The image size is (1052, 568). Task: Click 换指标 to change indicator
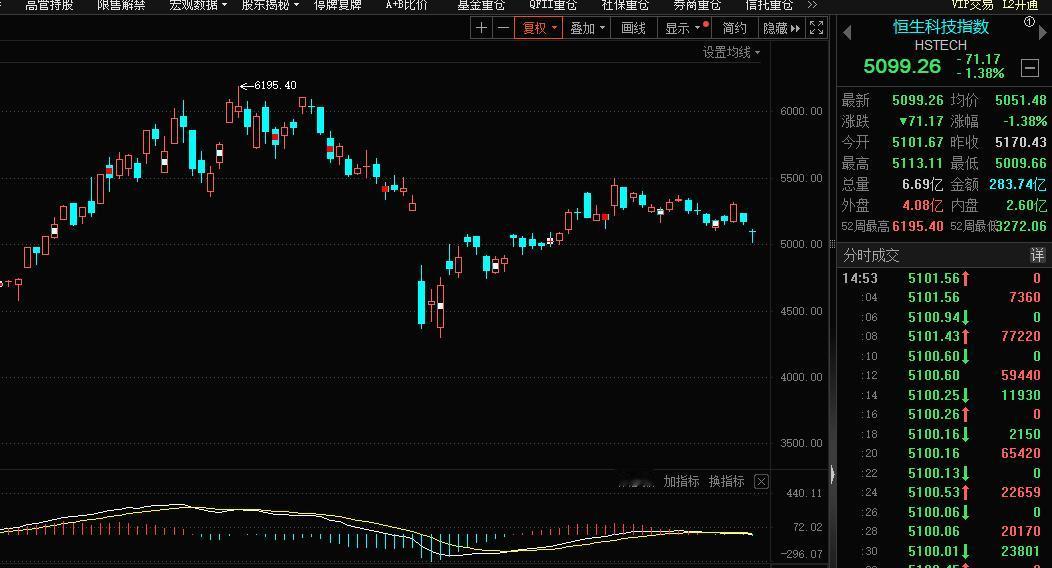[726, 481]
